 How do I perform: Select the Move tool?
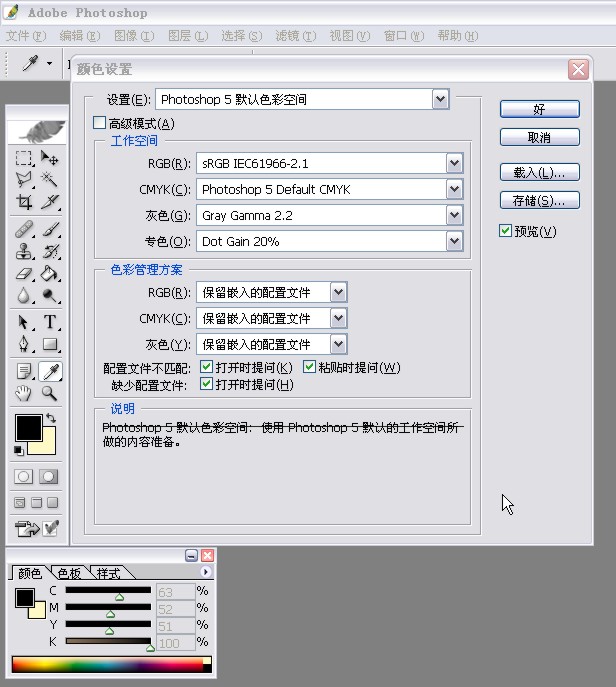[50, 158]
